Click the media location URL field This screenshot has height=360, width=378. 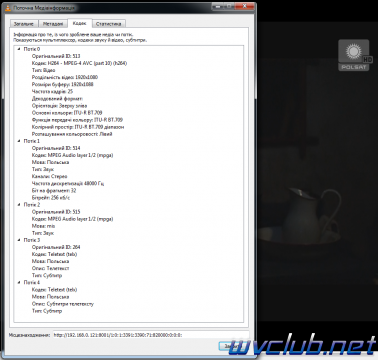coord(151,335)
